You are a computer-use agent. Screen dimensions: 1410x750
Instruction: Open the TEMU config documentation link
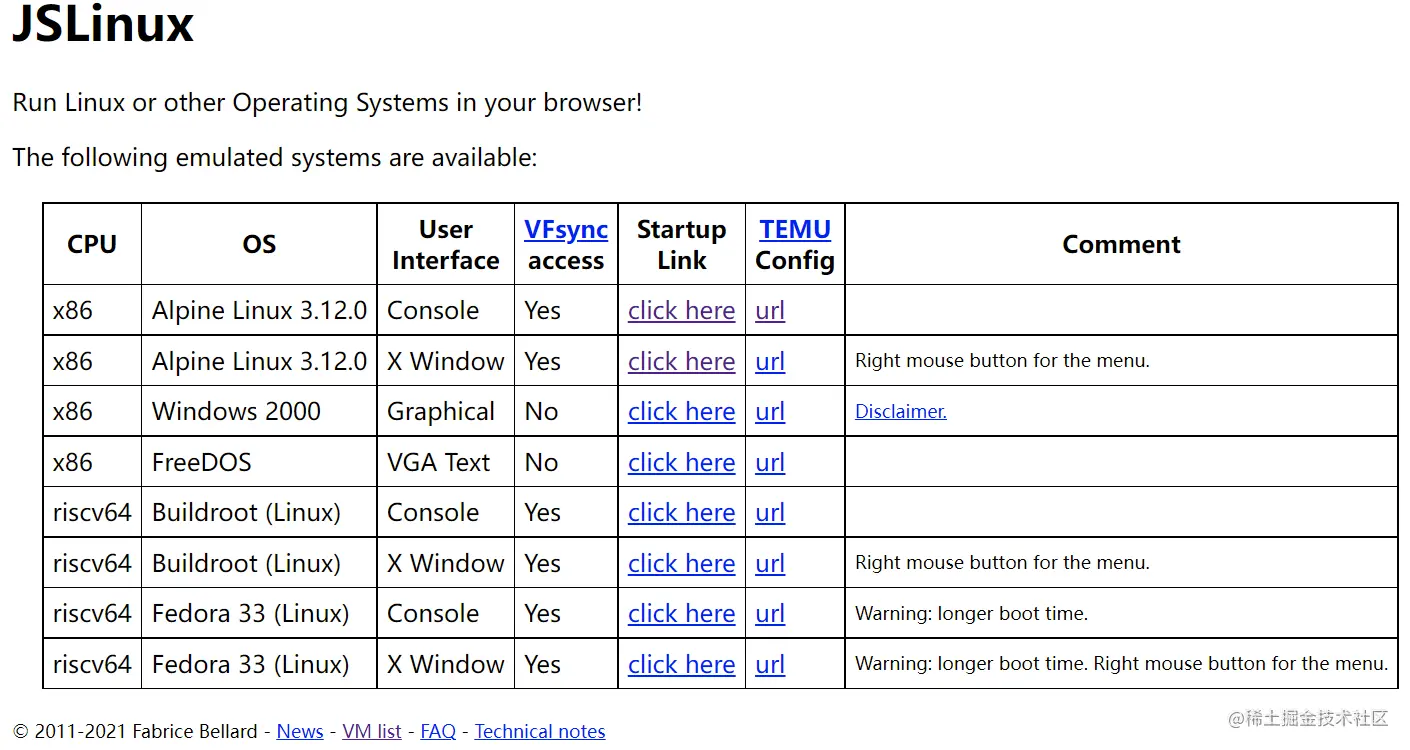point(794,229)
